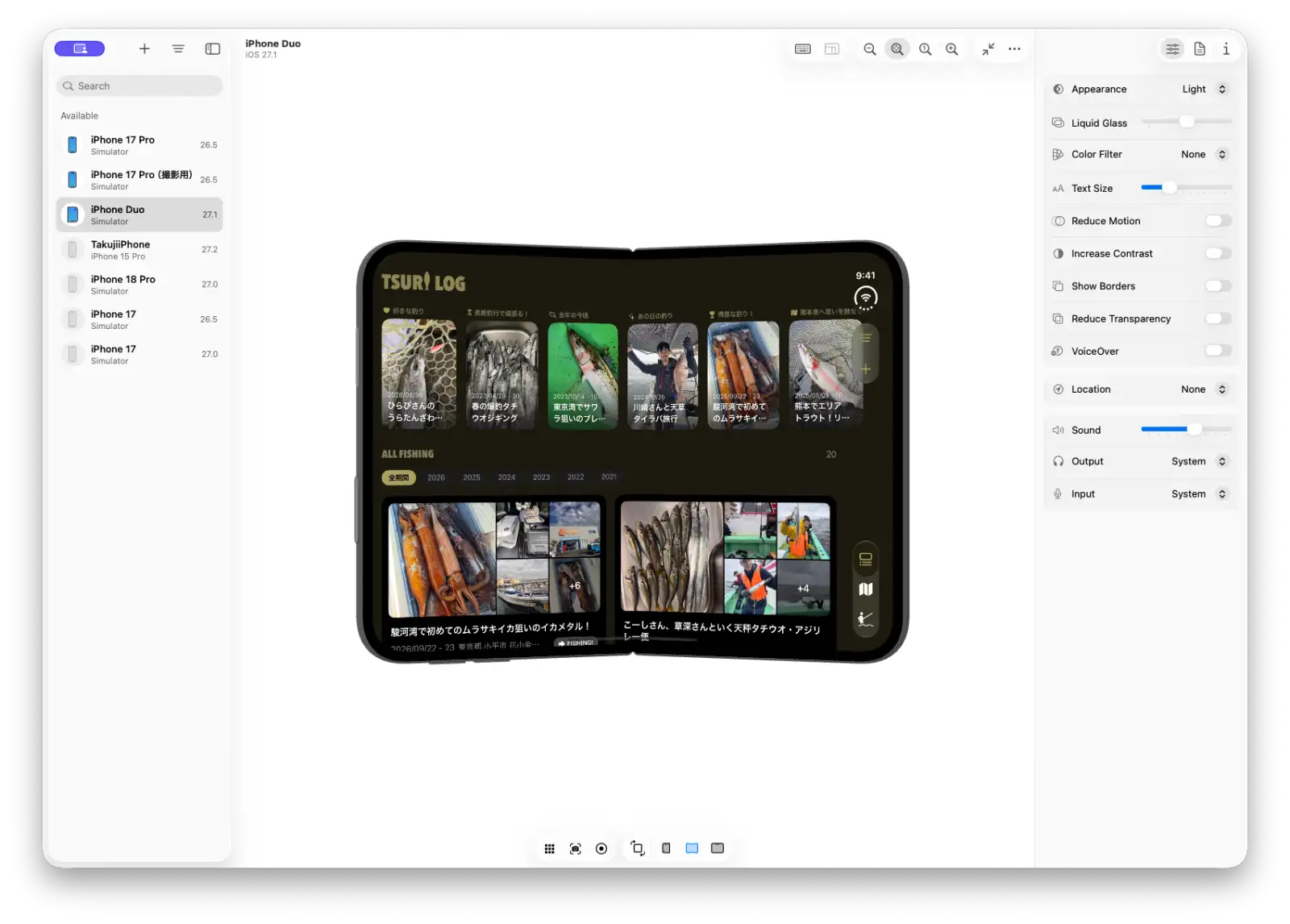Screen dimensions: 1290x924
Task: Toggle Reduce Motion switch
Action: tap(1218, 221)
